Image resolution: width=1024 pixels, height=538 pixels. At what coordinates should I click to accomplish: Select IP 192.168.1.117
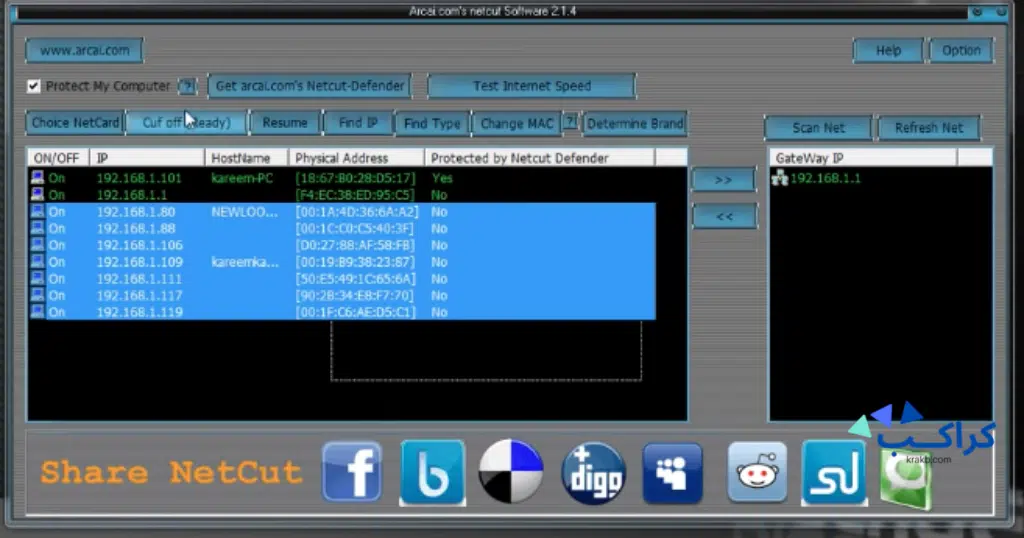pyautogui.click(x=139, y=295)
